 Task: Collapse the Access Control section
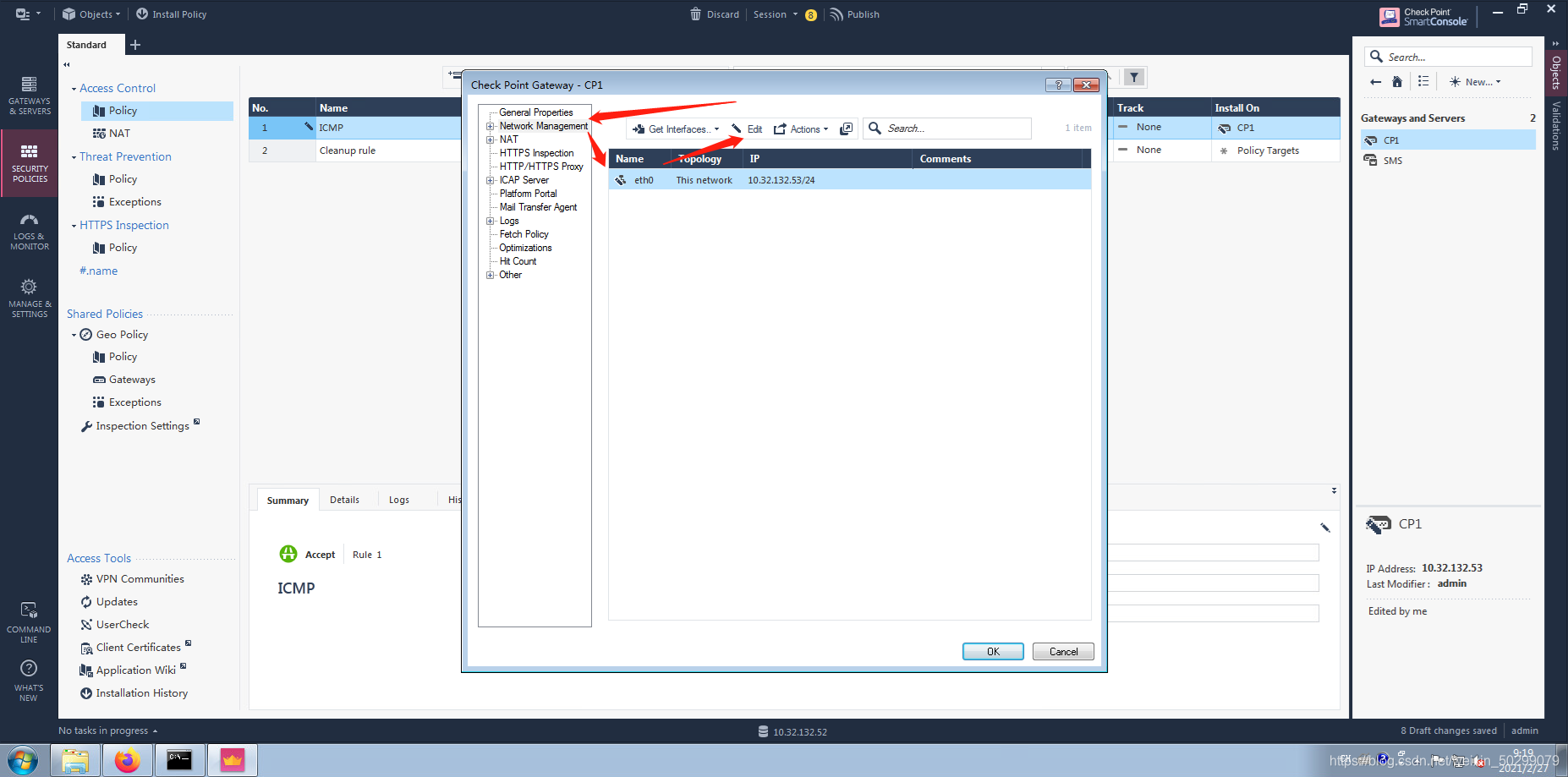point(74,89)
